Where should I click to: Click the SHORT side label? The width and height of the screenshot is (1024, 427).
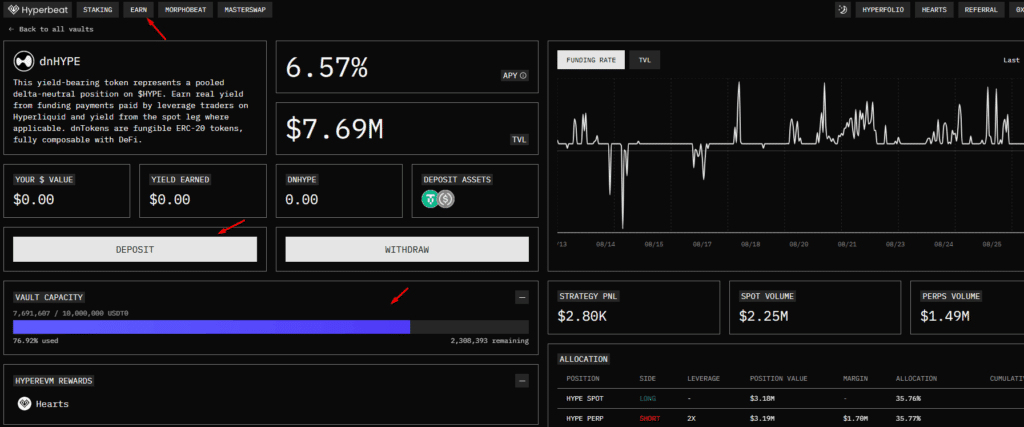tap(649, 419)
